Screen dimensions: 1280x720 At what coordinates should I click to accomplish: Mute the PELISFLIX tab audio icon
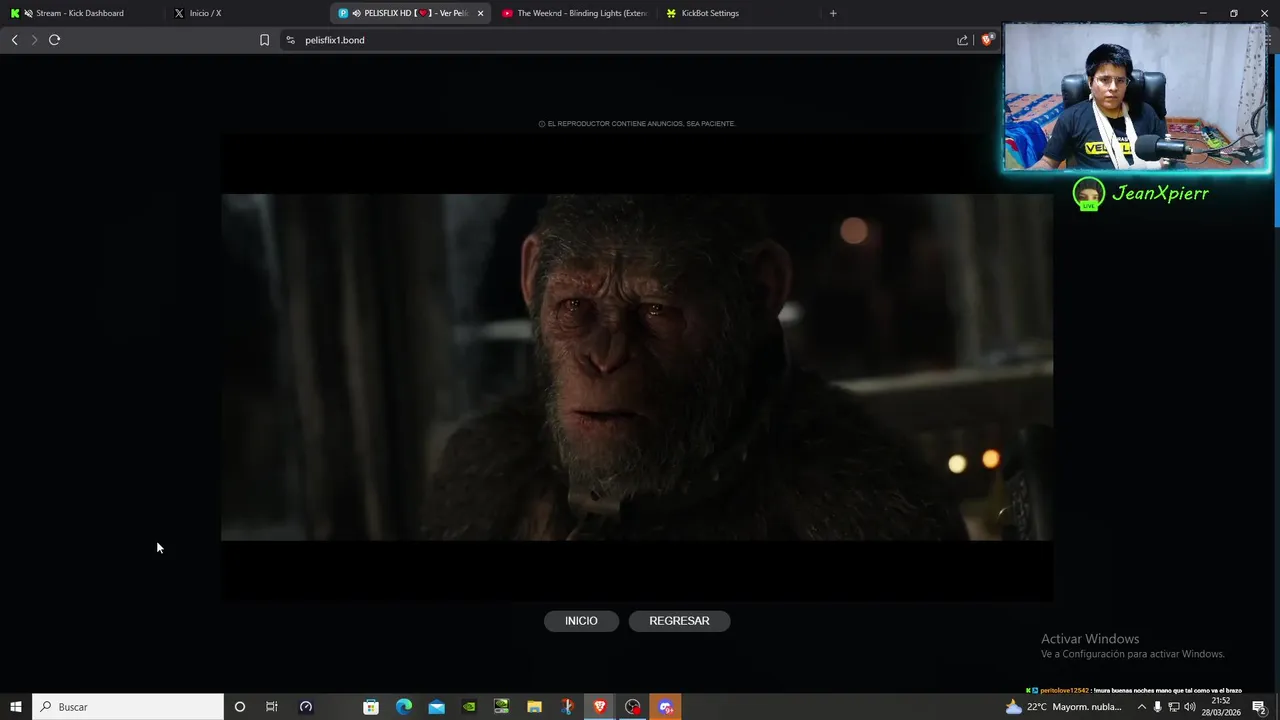click(356, 13)
